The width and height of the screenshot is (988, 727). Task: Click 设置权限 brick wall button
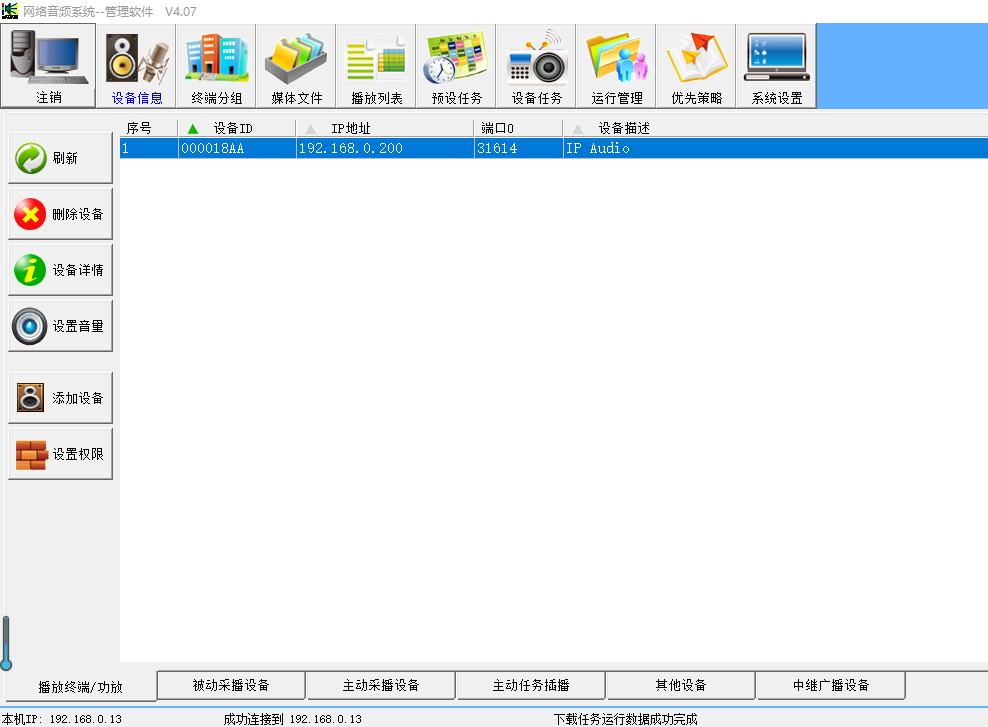(60, 454)
